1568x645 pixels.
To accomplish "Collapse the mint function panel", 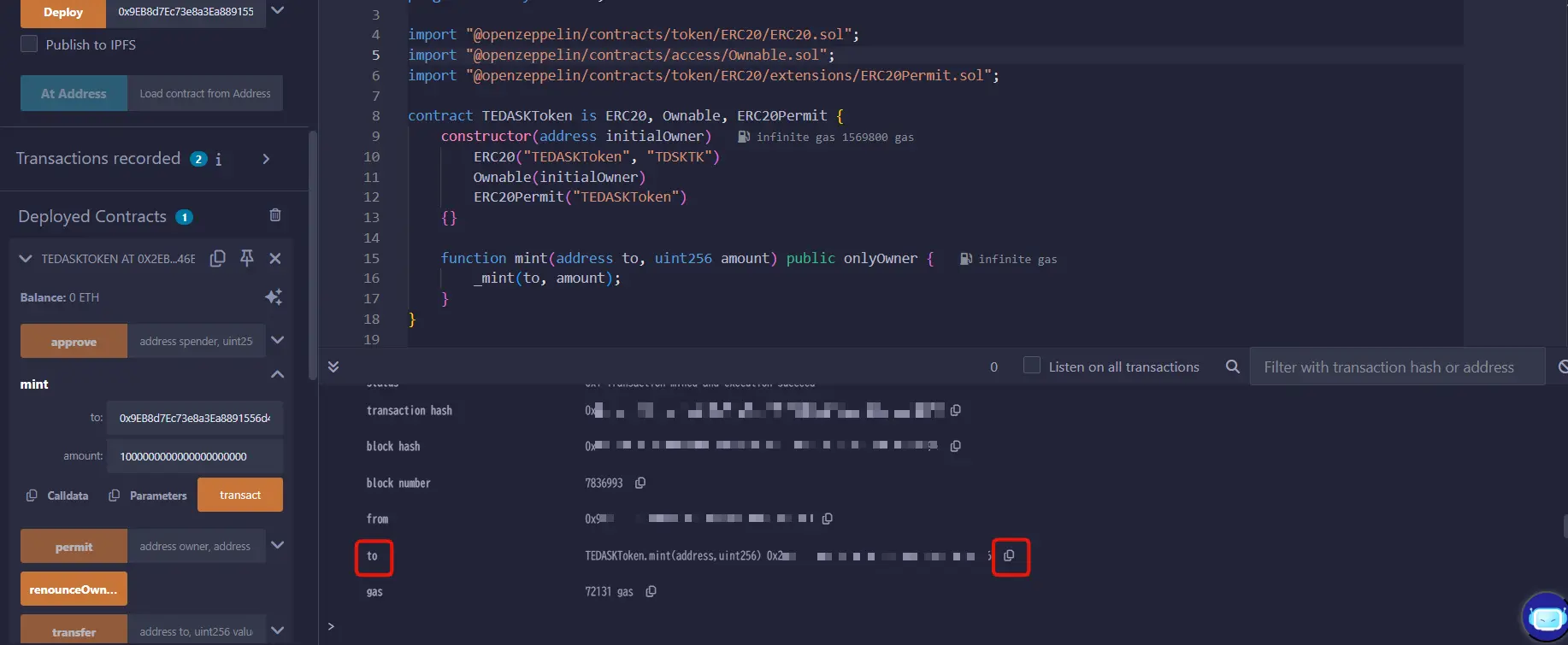I will click(277, 374).
